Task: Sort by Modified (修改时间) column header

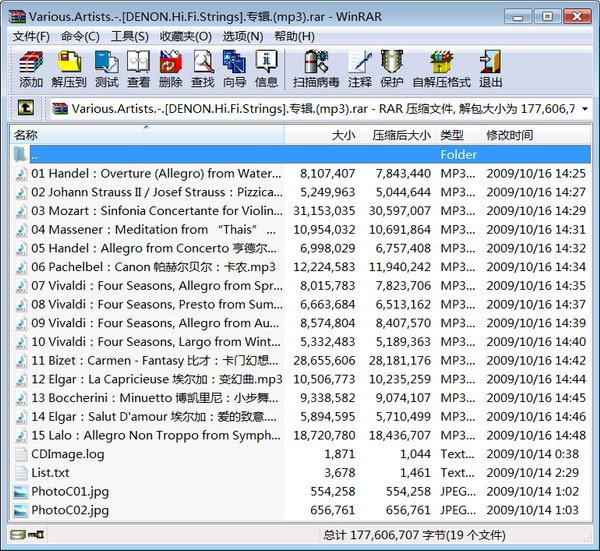Action: (535, 135)
